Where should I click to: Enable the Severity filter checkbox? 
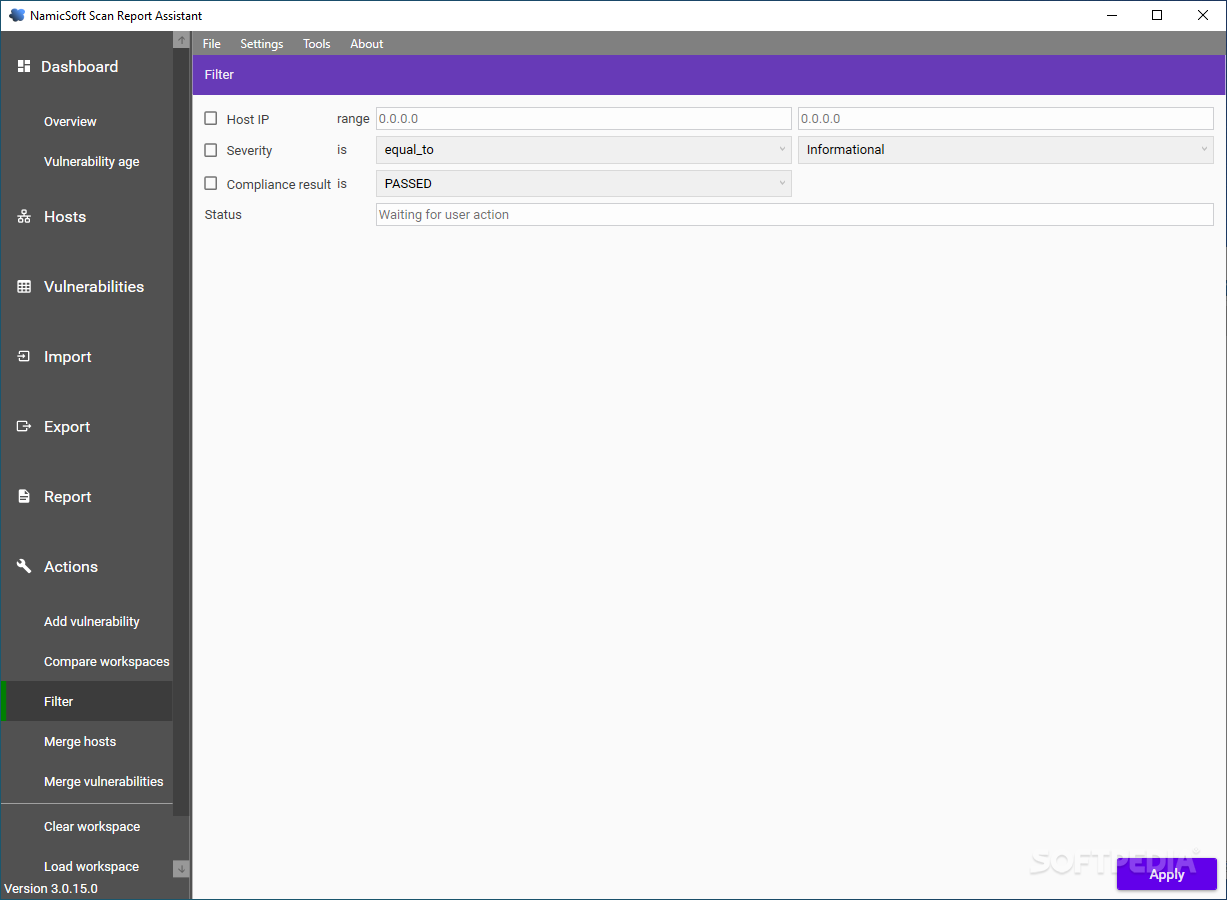pos(210,150)
